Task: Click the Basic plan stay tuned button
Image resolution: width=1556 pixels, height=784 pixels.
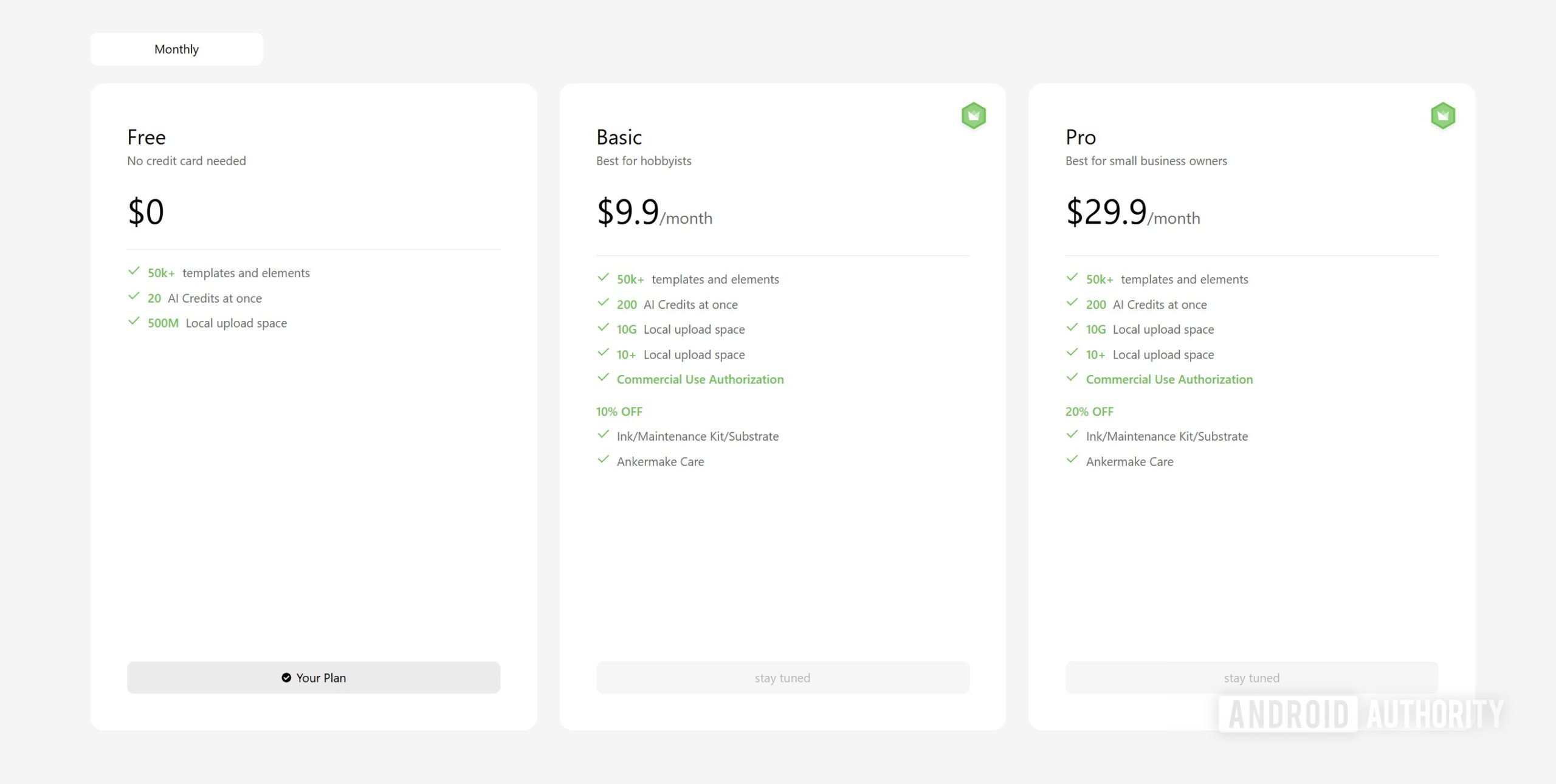Action: pyautogui.click(x=782, y=678)
